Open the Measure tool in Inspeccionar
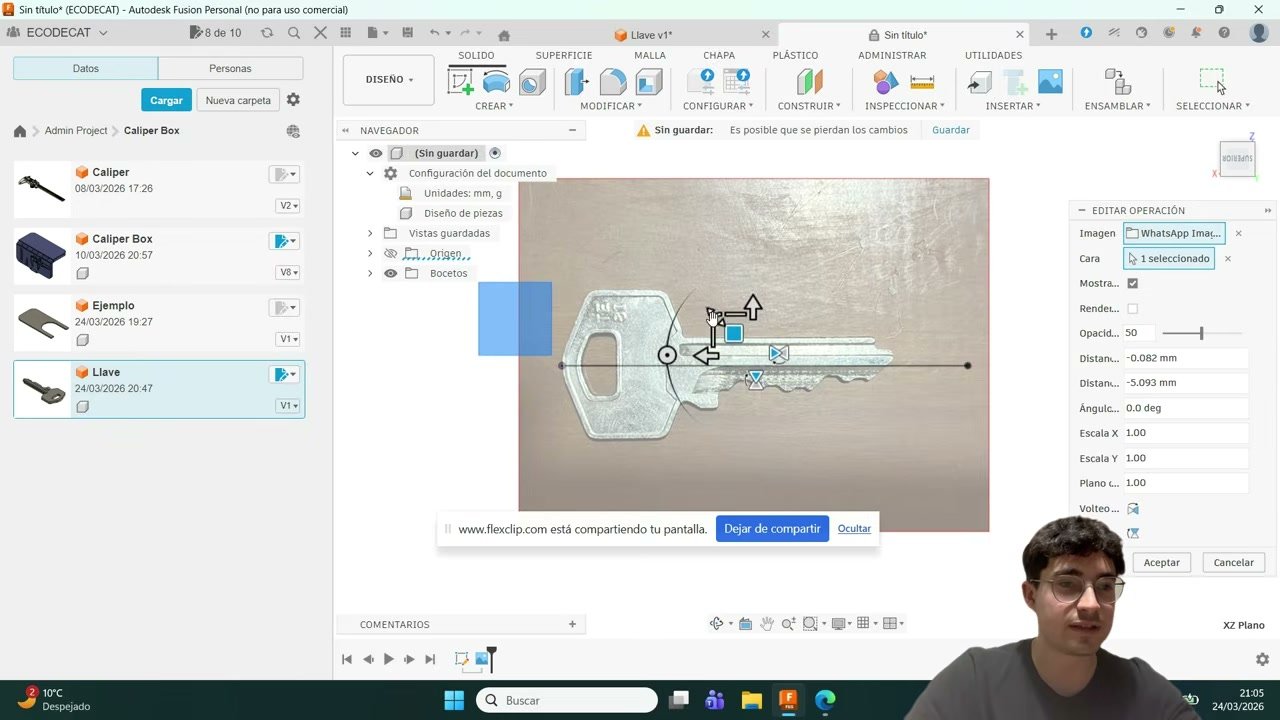1280x720 pixels. (922, 82)
